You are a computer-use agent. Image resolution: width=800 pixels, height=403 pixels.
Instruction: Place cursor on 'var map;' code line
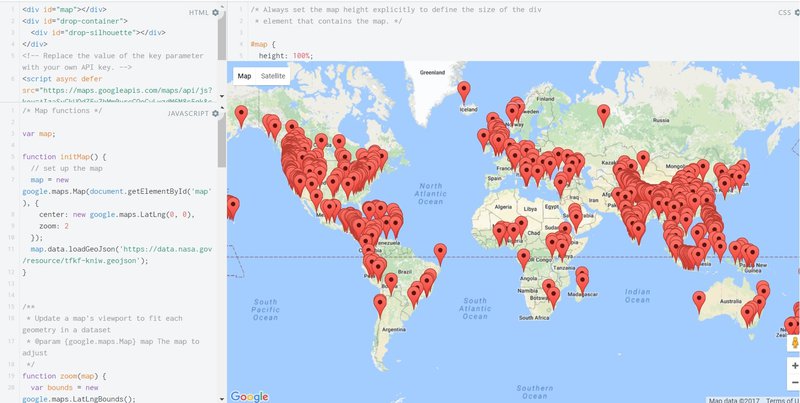click(38, 133)
